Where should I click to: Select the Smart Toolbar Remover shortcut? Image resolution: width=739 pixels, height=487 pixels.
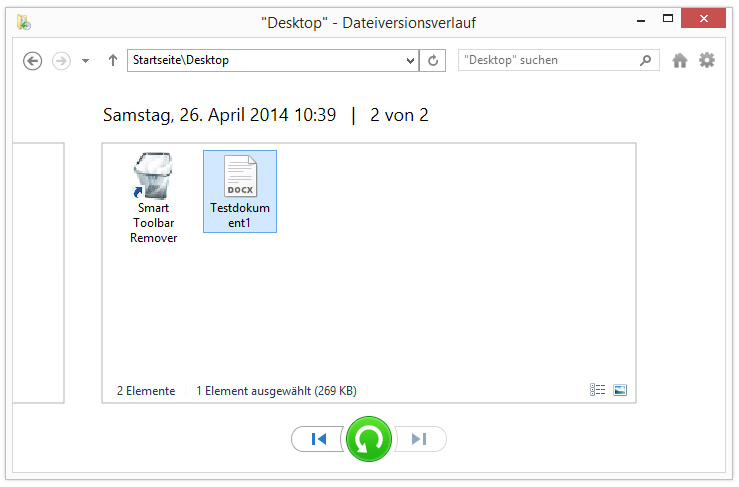coord(153,198)
